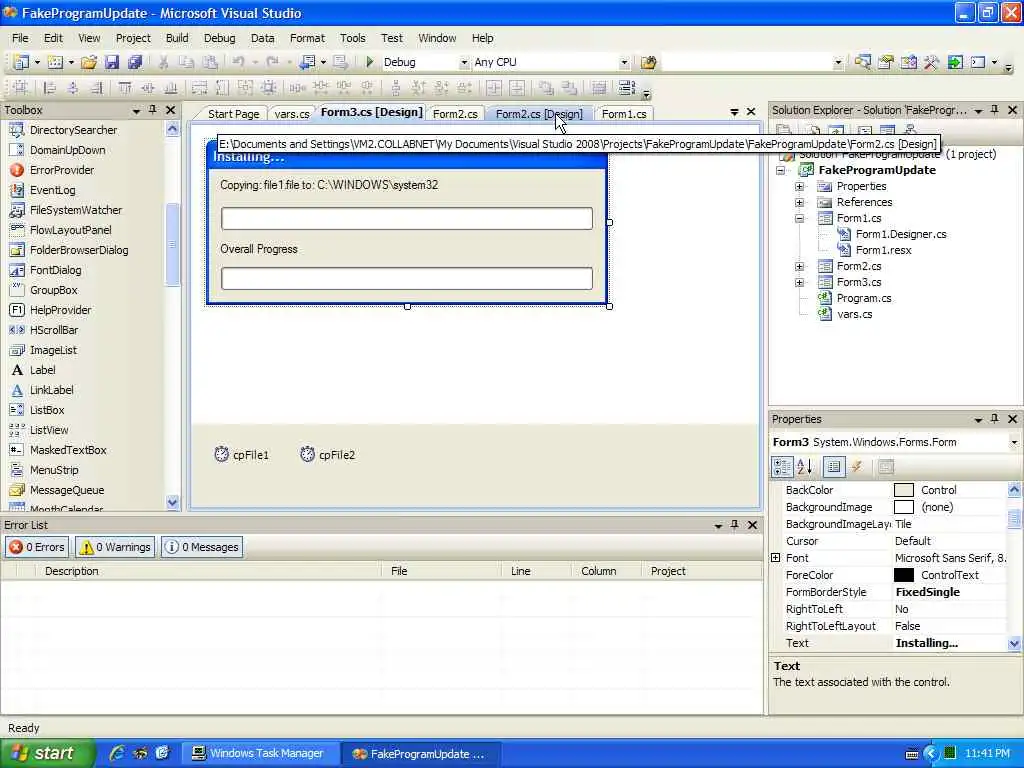Click the Project column header in Error List

click(702, 571)
